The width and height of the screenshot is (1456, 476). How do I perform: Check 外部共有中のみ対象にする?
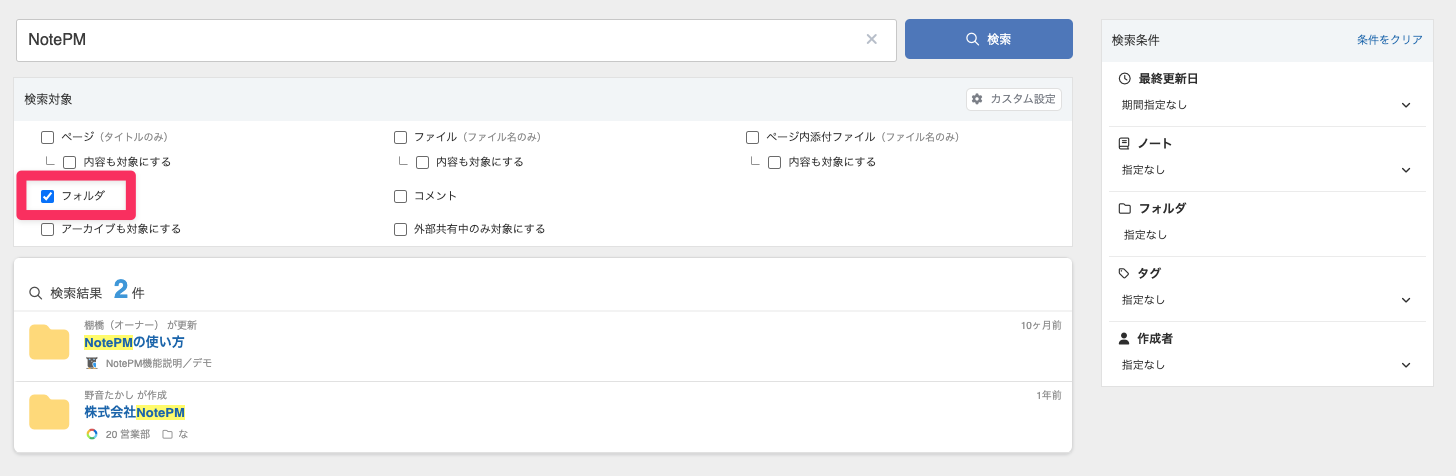tap(400, 229)
